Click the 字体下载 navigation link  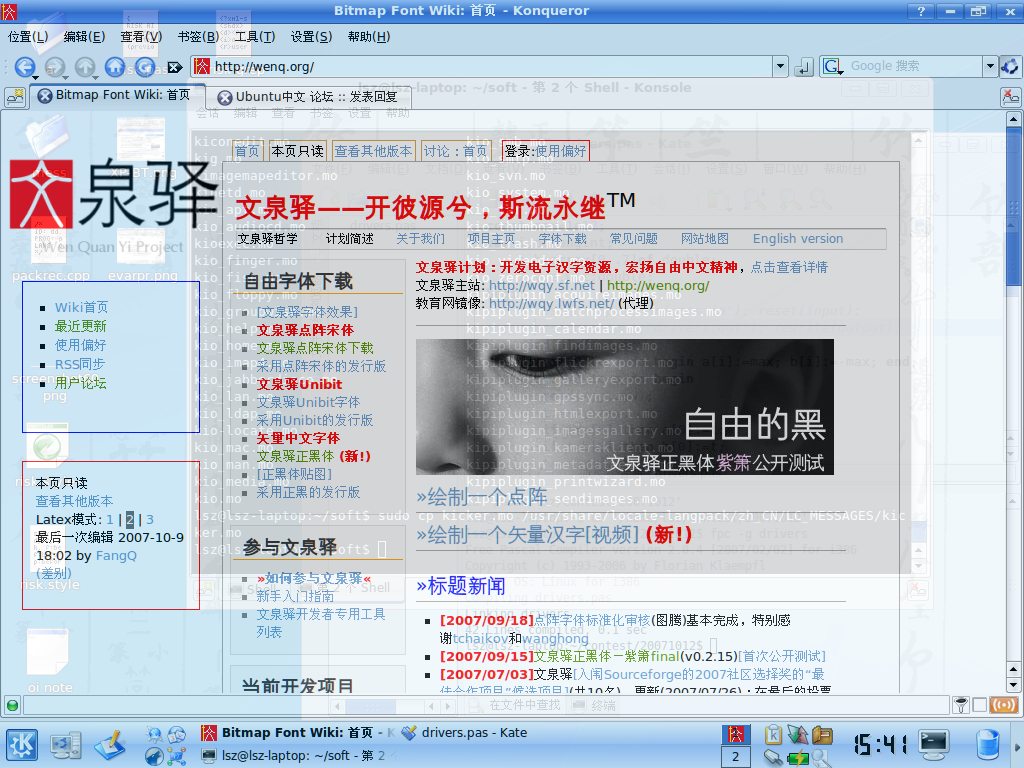coord(562,239)
